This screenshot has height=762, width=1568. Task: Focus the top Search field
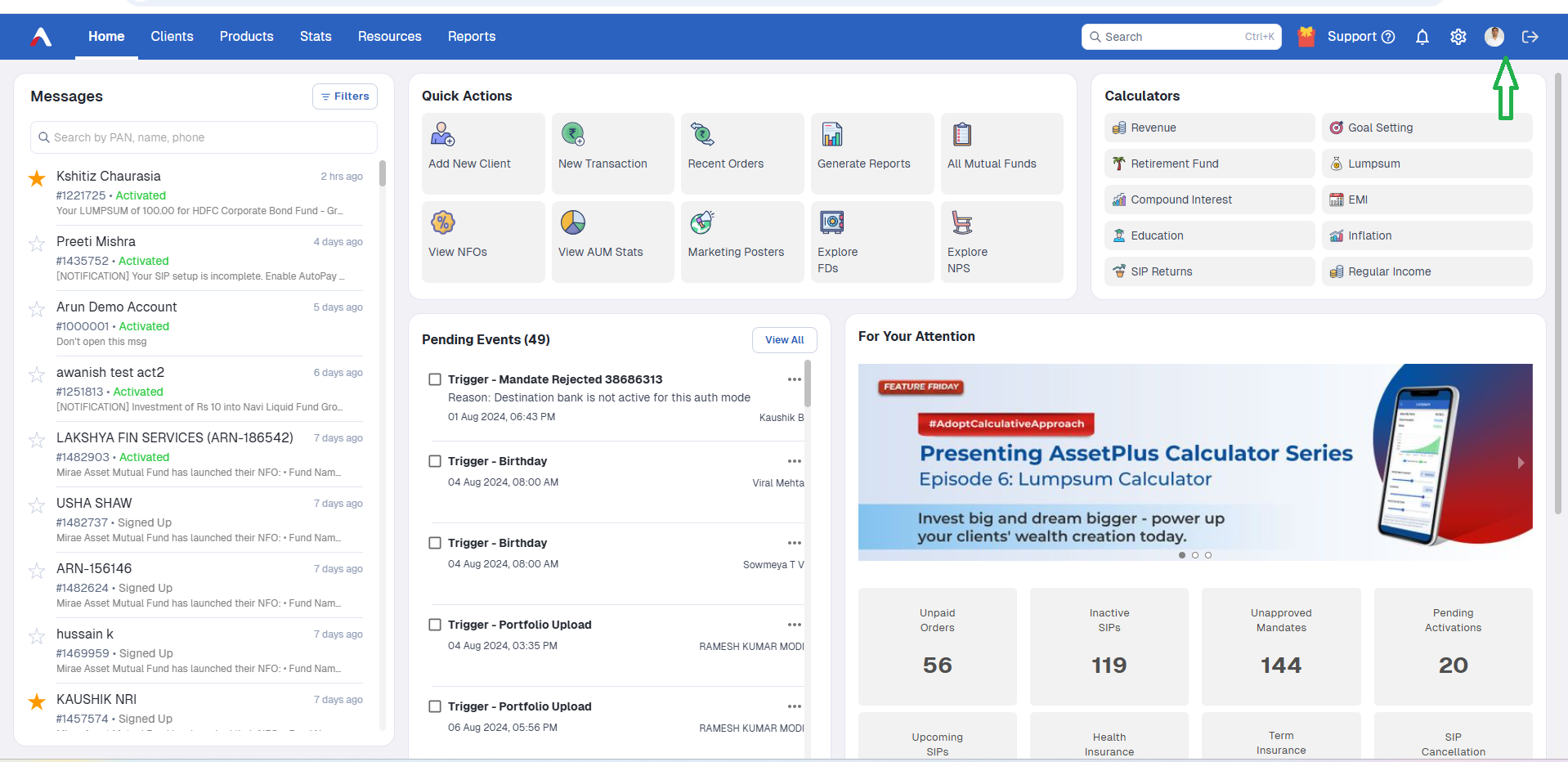tap(1181, 37)
